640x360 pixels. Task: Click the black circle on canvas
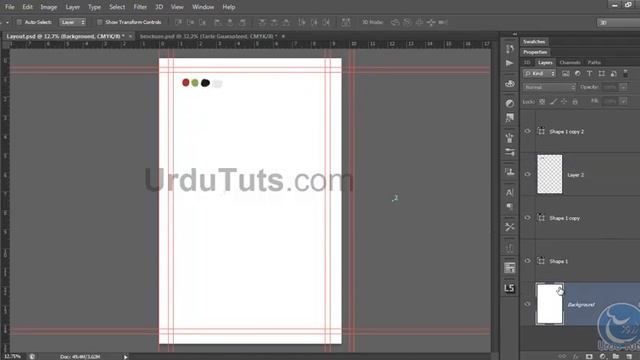(x=205, y=83)
